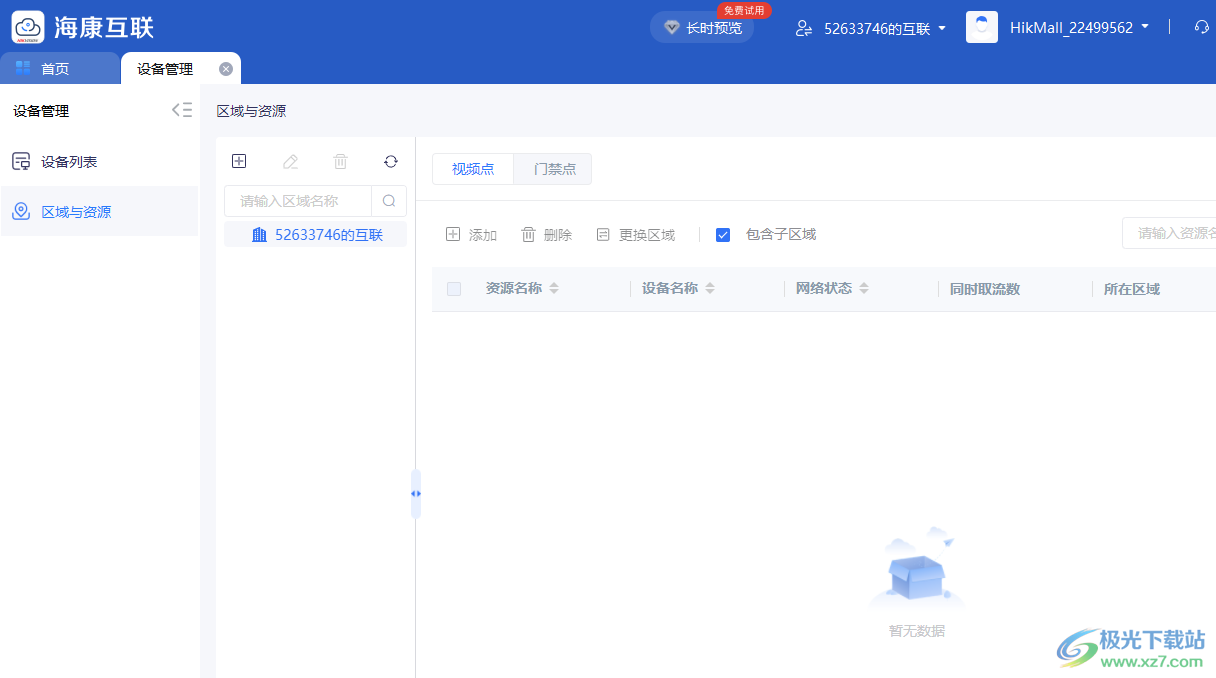Viewport: 1216px width, 678px height.
Task: Select the edit region pencil icon
Action: [x=290, y=161]
